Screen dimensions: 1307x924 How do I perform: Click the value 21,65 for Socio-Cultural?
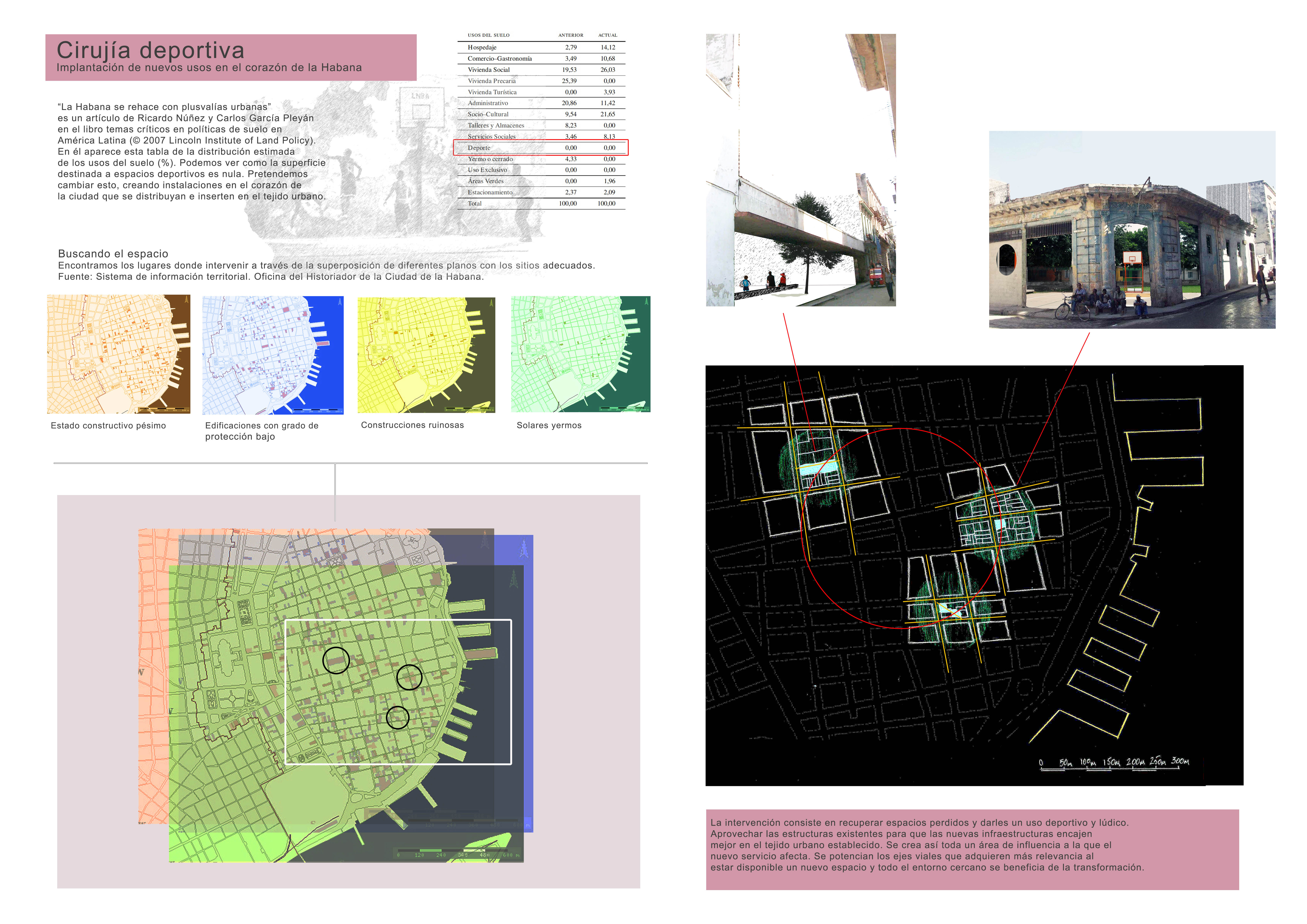608,114
